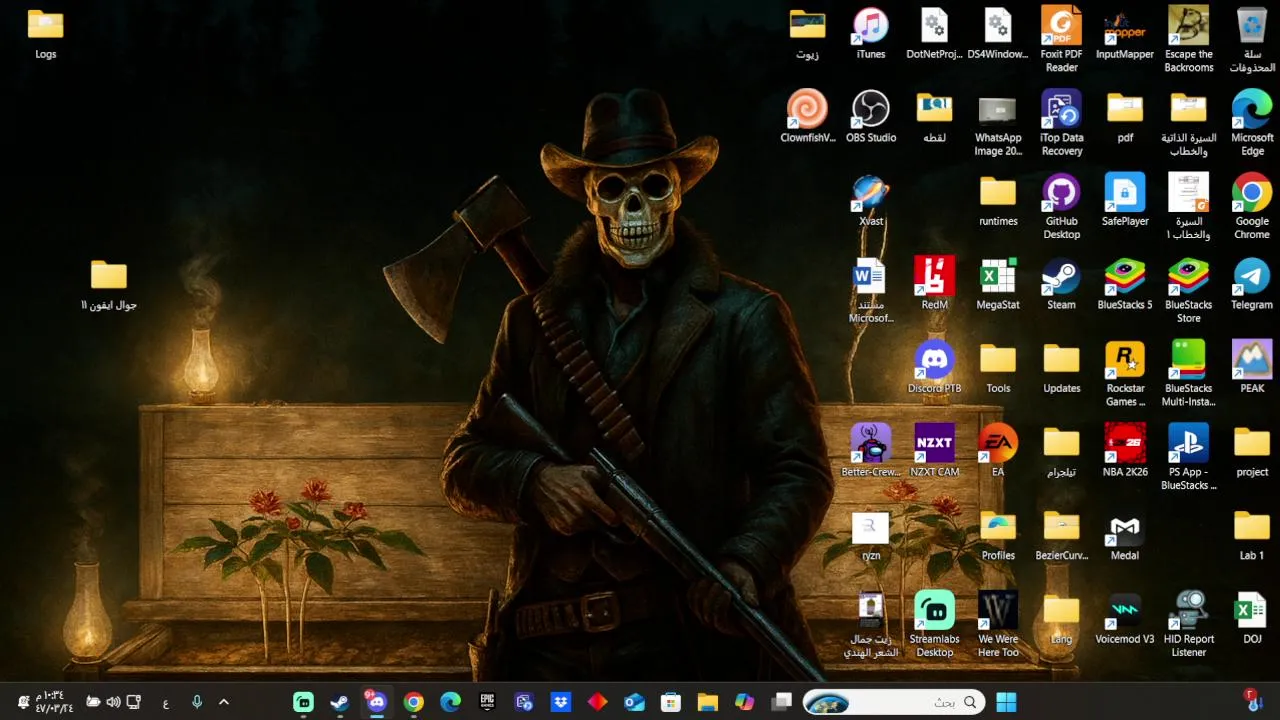Open the ClownfishVoiceChanger desktop icon
1280x720 pixels.
(807, 117)
